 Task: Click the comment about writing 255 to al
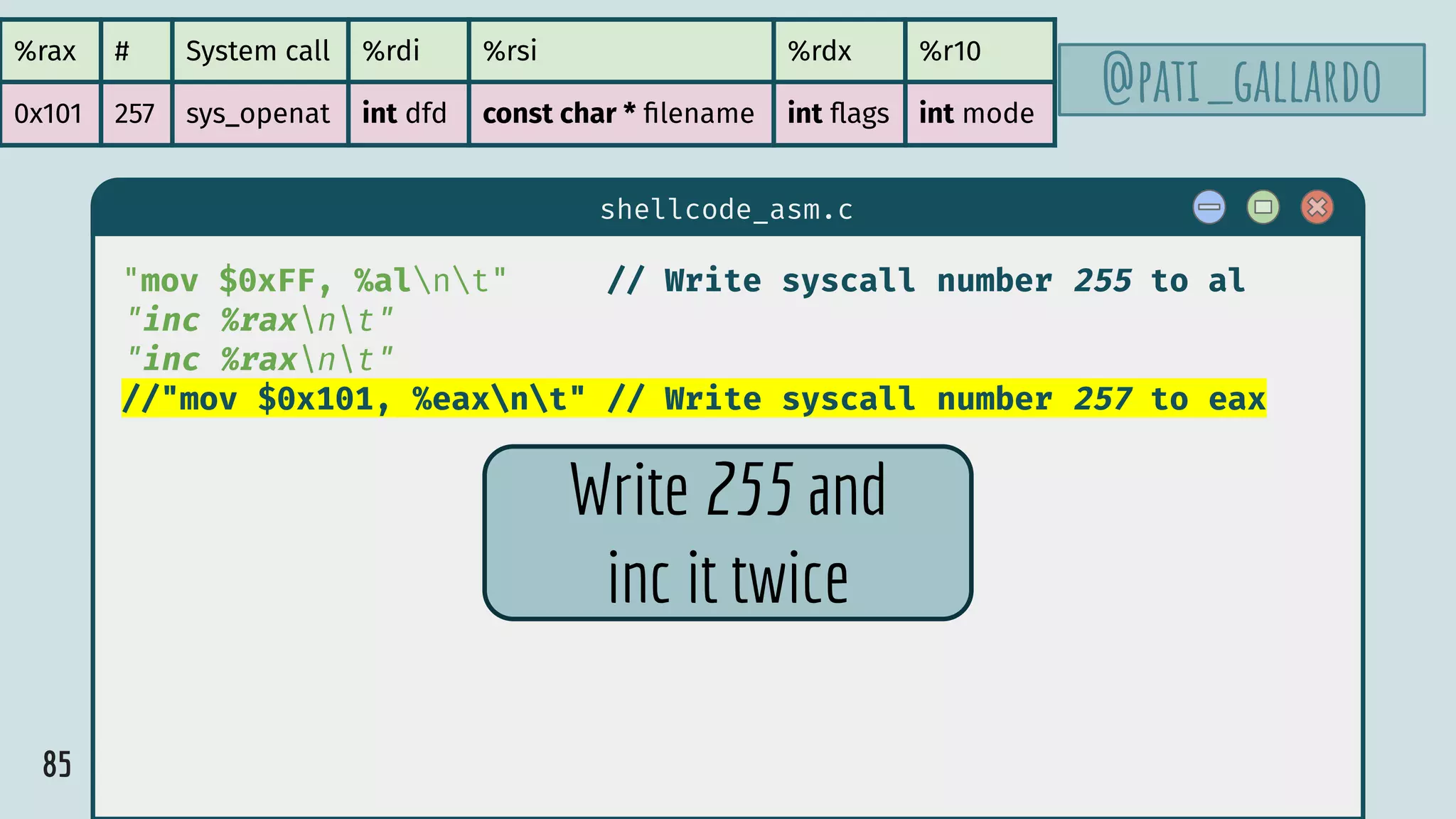tap(926, 281)
